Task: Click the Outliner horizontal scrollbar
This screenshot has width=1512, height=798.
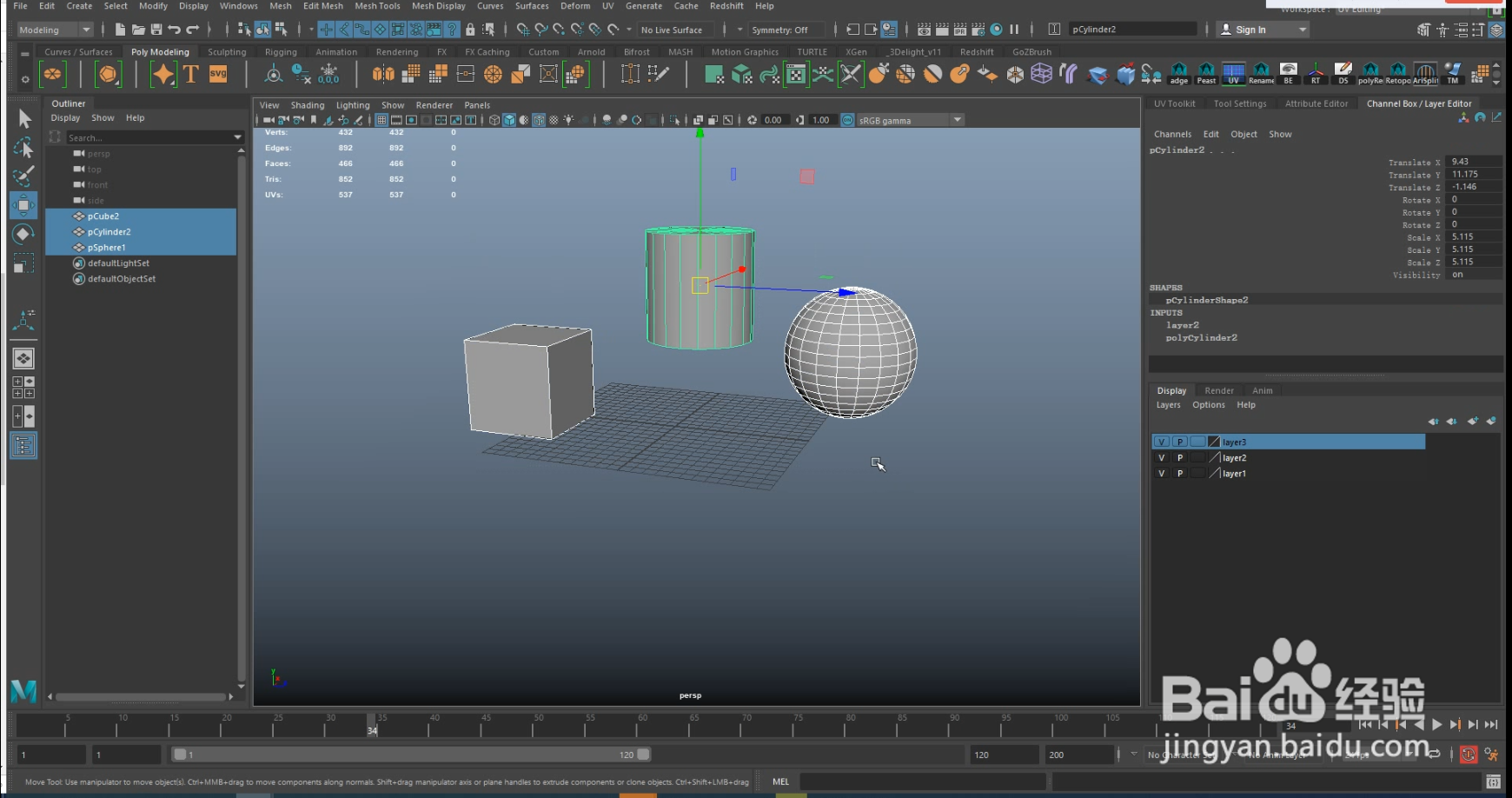Action: tap(141, 696)
